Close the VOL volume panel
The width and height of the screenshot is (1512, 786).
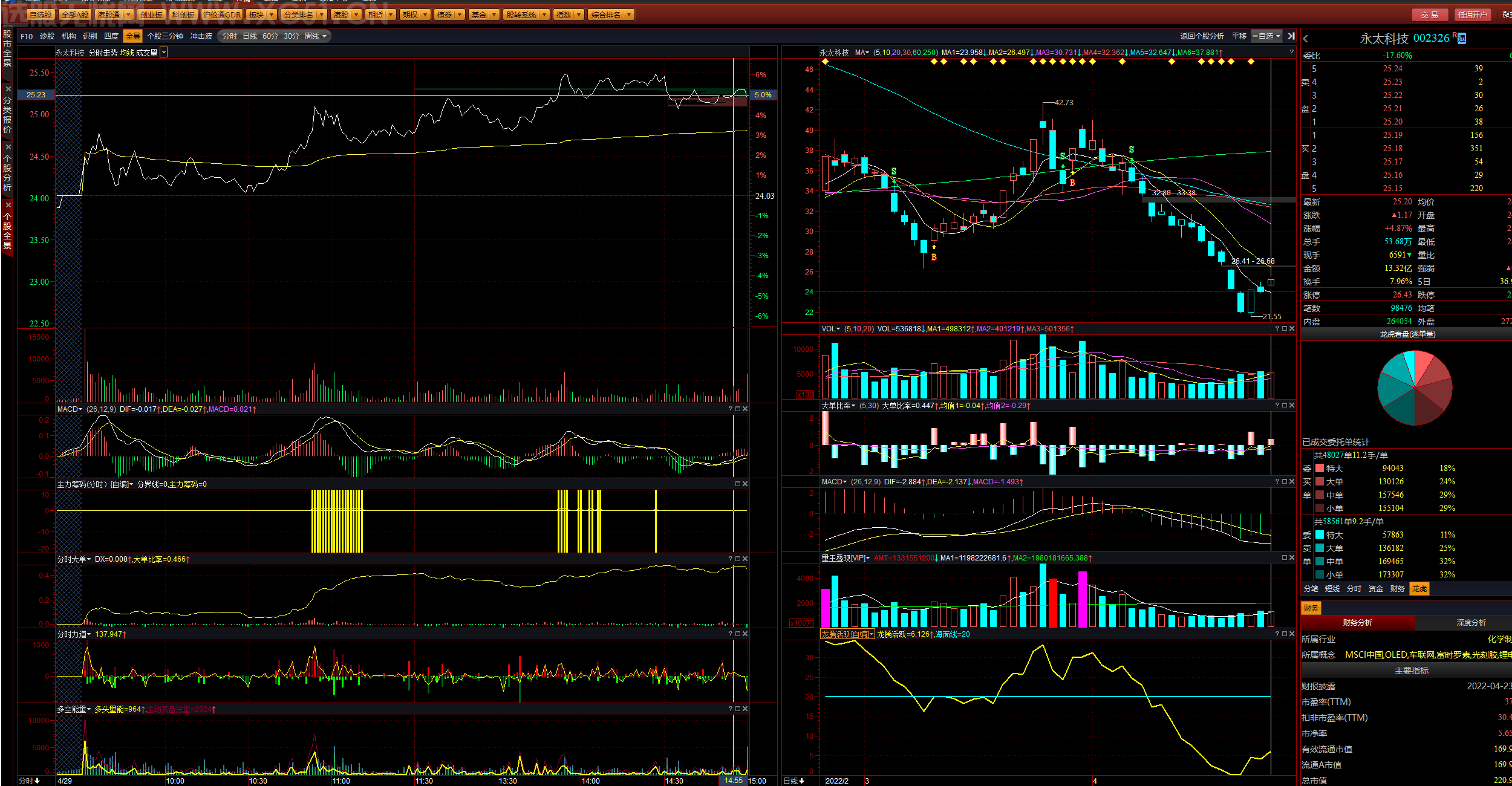click(1292, 329)
